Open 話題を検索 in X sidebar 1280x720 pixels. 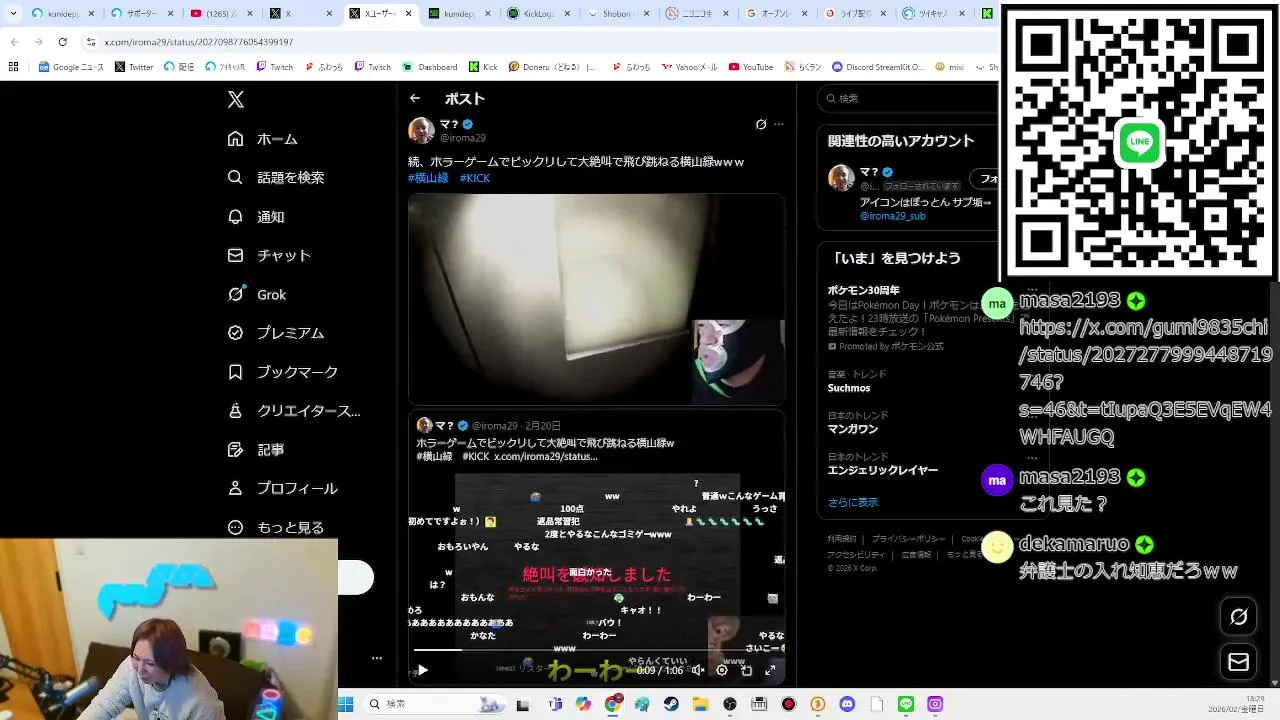pyautogui.click(x=276, y=177)
